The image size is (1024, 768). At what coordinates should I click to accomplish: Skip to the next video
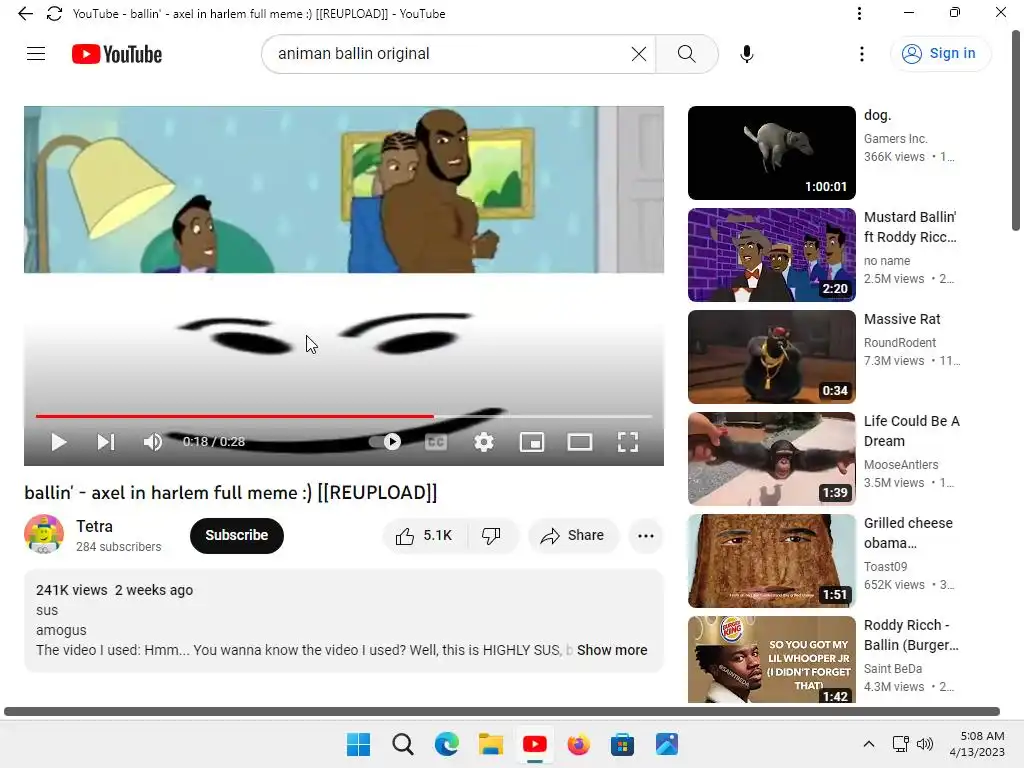106,442
